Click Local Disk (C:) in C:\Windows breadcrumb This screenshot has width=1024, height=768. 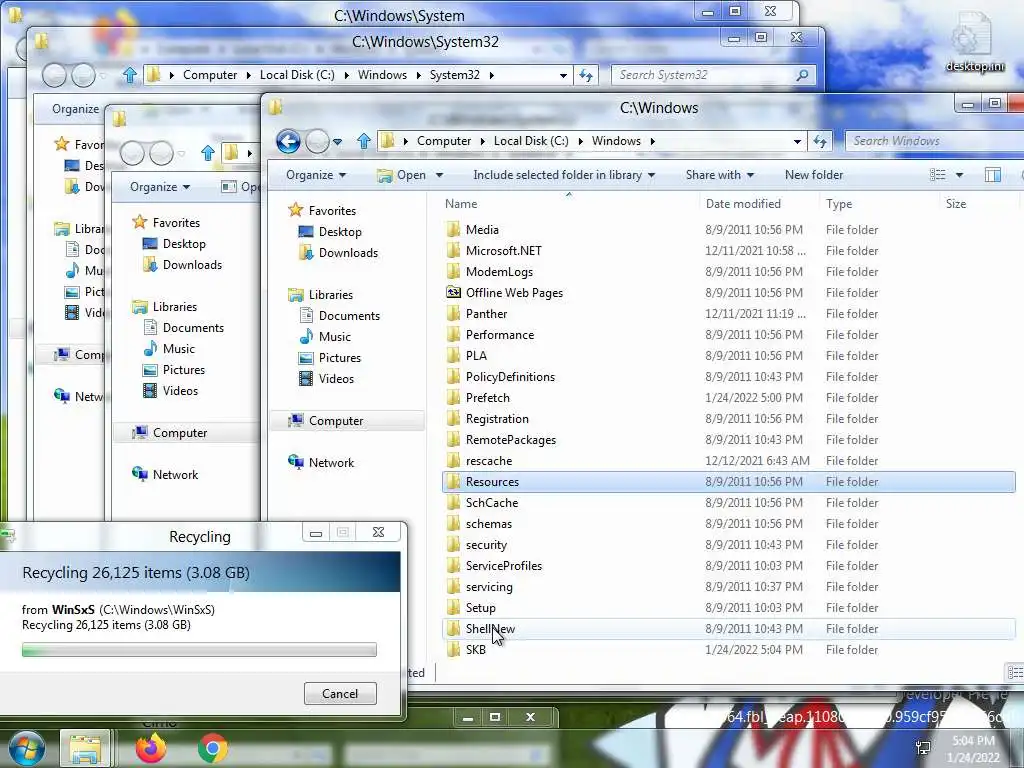point(531,141)
